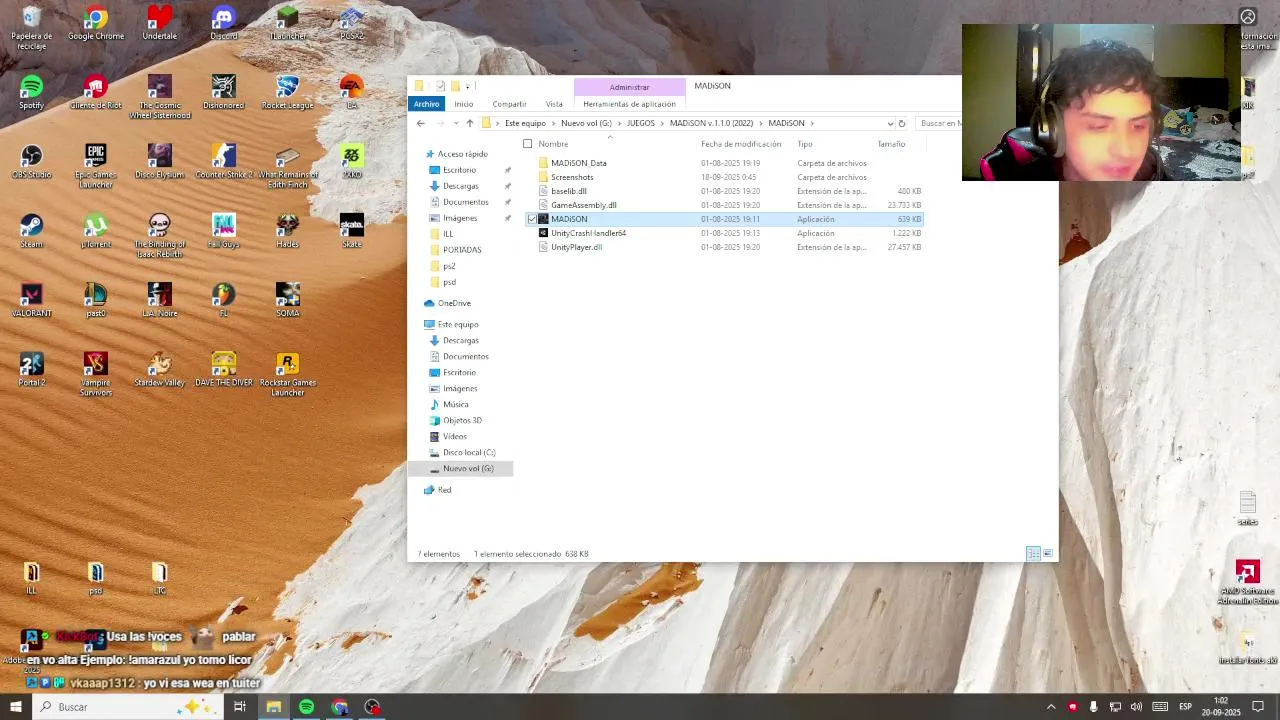This screenshot has height=720, width=1280.
Task: Select DAVE THE DIVER desktop icon
Action: (224, 369)
